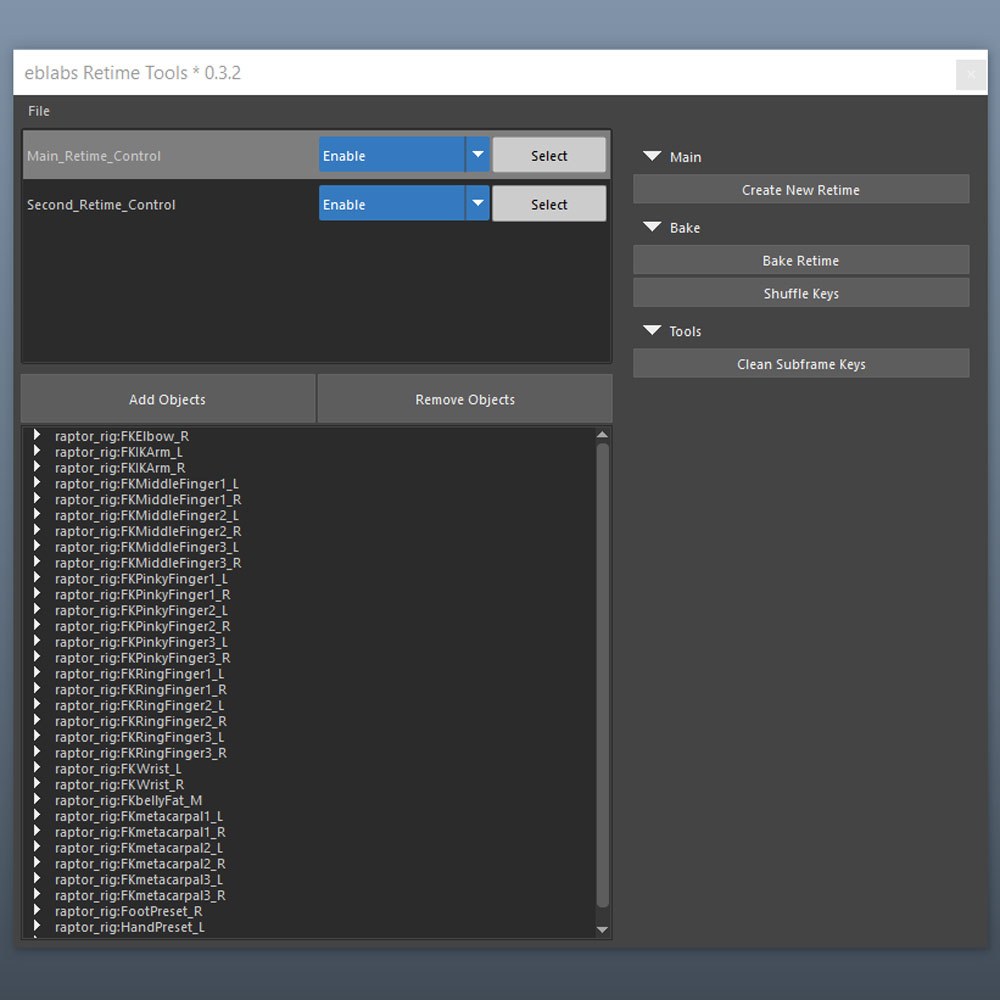Viewport: 1000px width, 1000px height.
Task: Click the Add Objects button
Action: point(168,399)
